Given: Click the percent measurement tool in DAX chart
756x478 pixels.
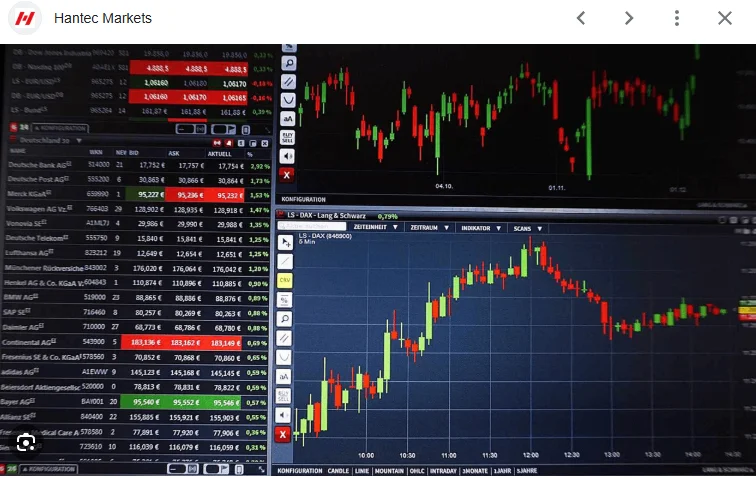Looking at the screenshot, I should 284,300.
